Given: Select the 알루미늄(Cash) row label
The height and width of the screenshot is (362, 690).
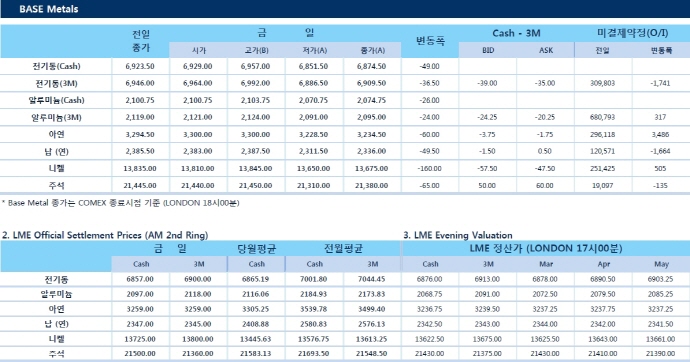Looking at the screenshot, I should 56,100.
